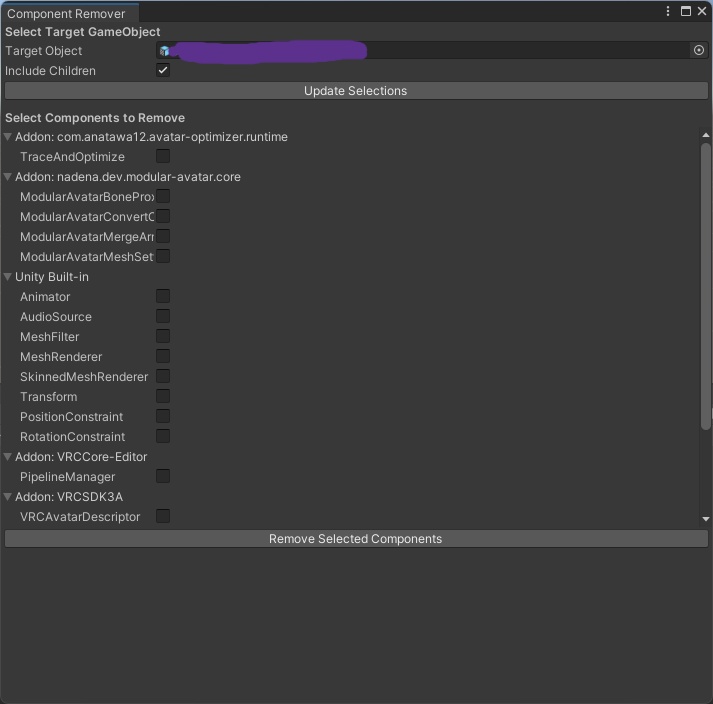Image resolution: width=713 pixels, height=704 pixels.
Task: Check the Transform checkbox
Action: pyautogui.click(x=163, y=396)
